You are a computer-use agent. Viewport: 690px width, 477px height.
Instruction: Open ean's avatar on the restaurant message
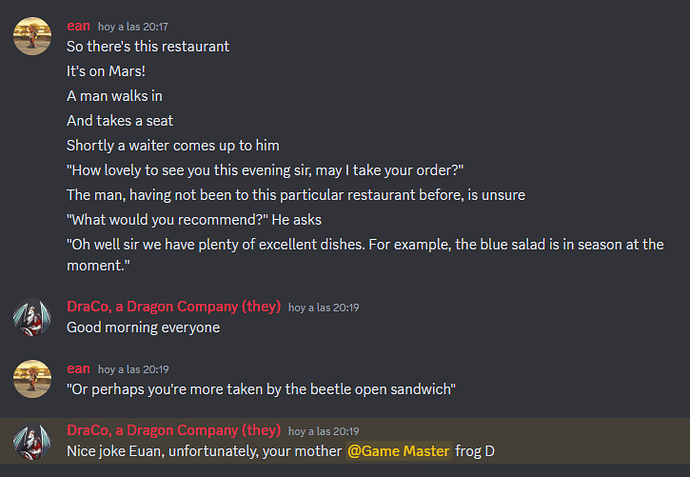[x=32, y=36]
